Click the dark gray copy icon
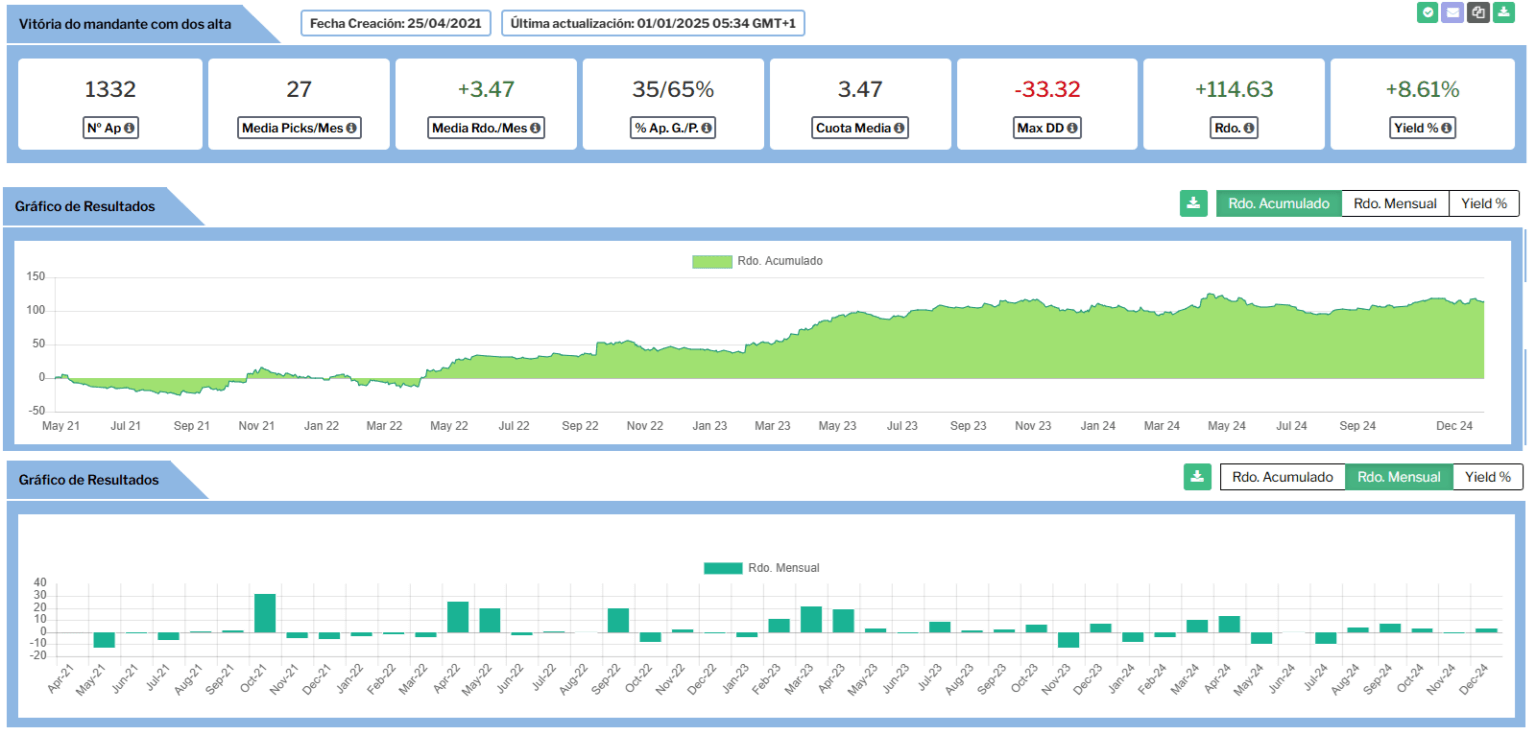1536x735 pixels. 1477,13
